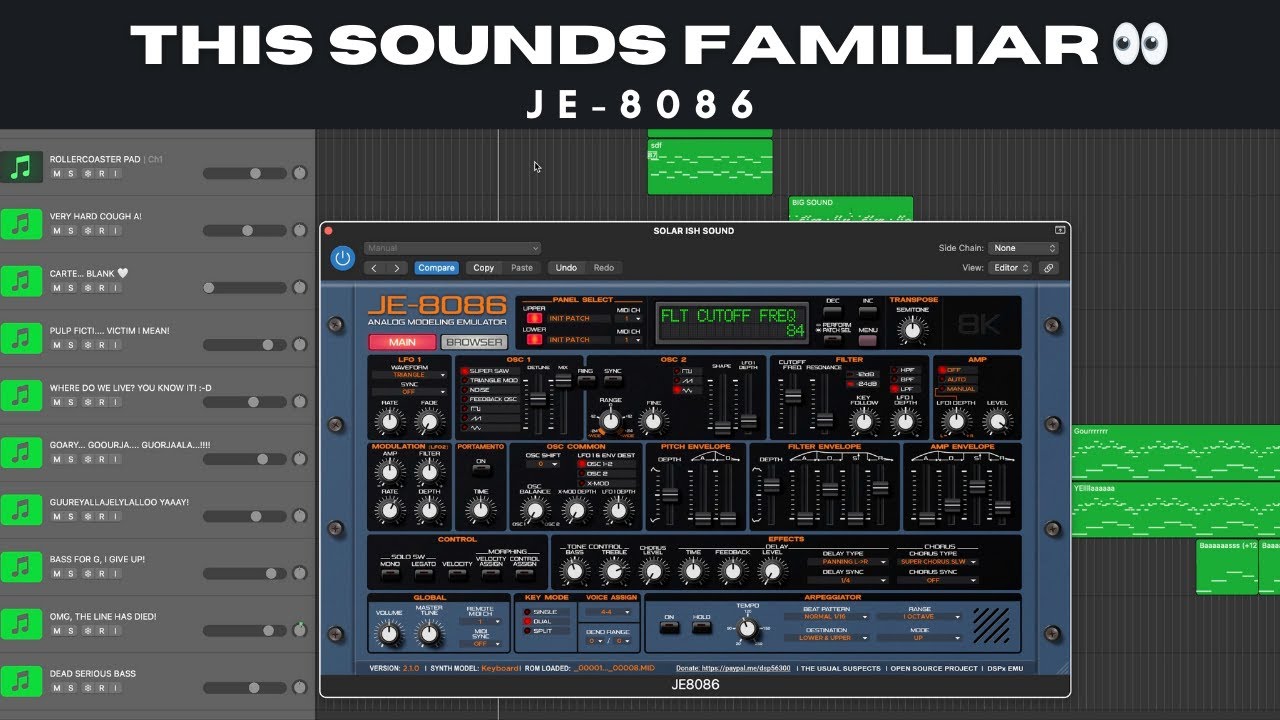1280x720 pixels.
Task: Click the arpeggiator TEMPO knob
Action: point(747,627)
